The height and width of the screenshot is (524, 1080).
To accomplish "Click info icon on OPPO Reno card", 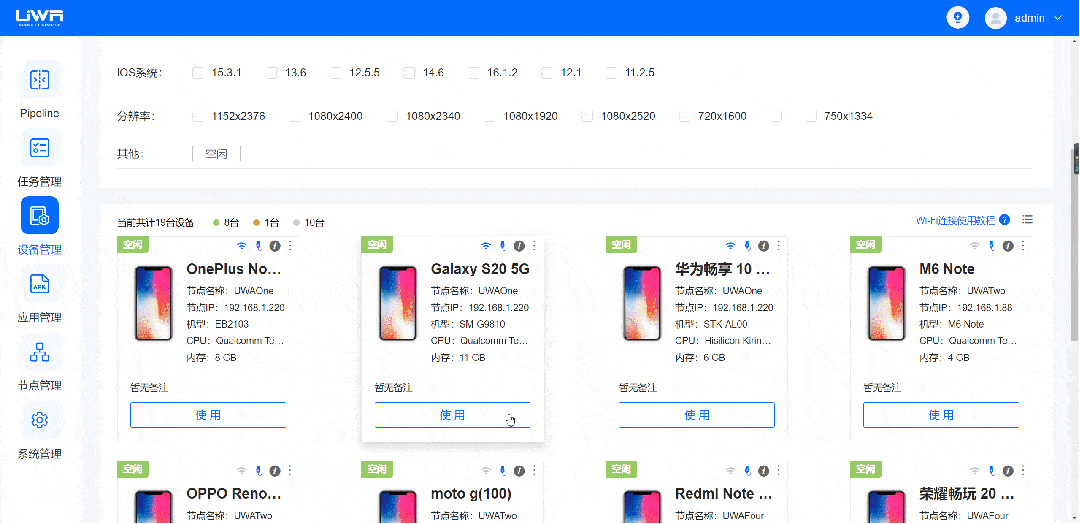I will (275, 470).
